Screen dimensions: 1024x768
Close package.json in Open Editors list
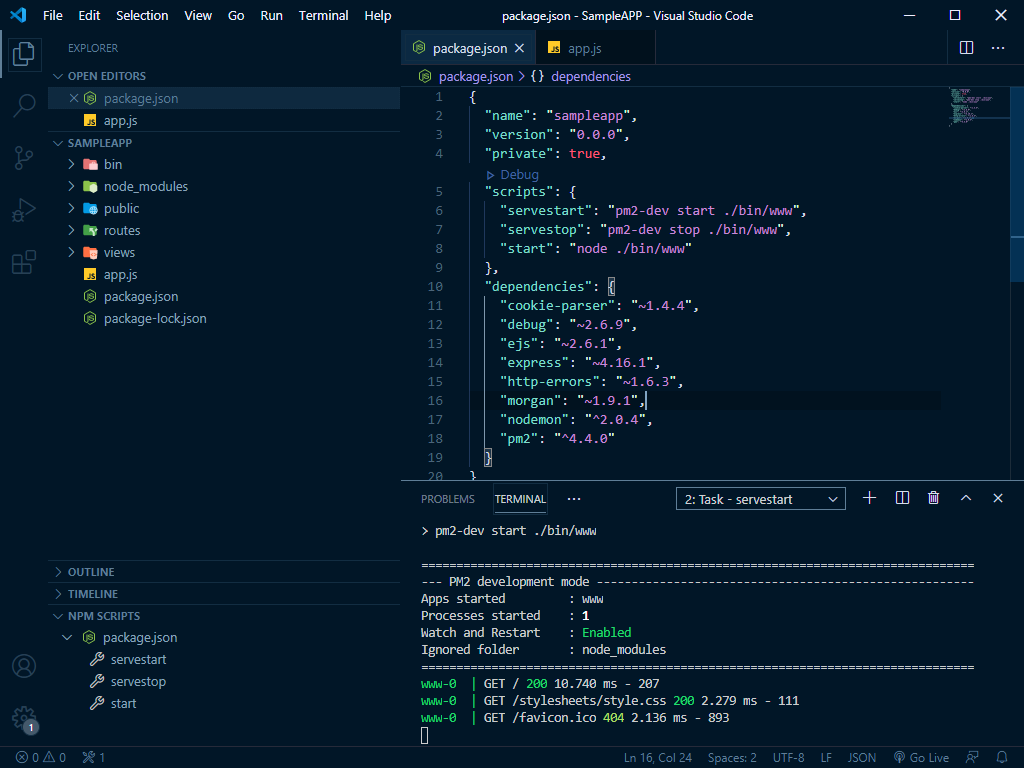[74, 98]
